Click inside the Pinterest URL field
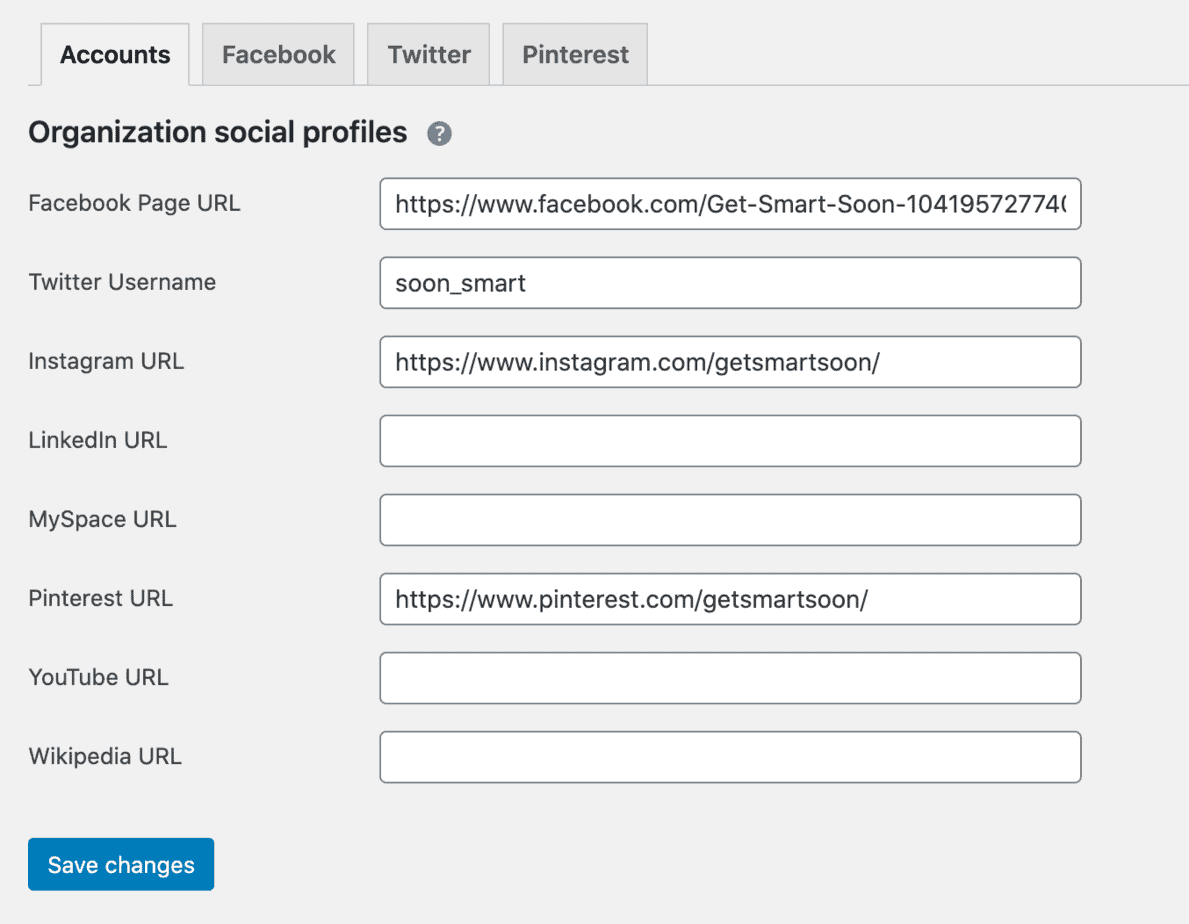The height and width of the screenshot is (924, 1189). 730,599
